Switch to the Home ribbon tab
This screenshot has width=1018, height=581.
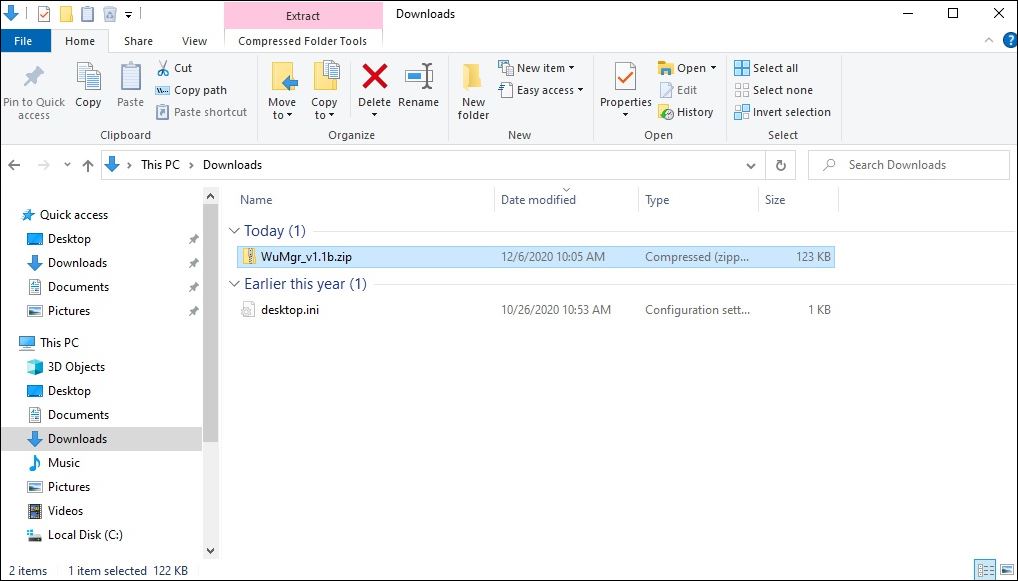[x=80, y=41]
